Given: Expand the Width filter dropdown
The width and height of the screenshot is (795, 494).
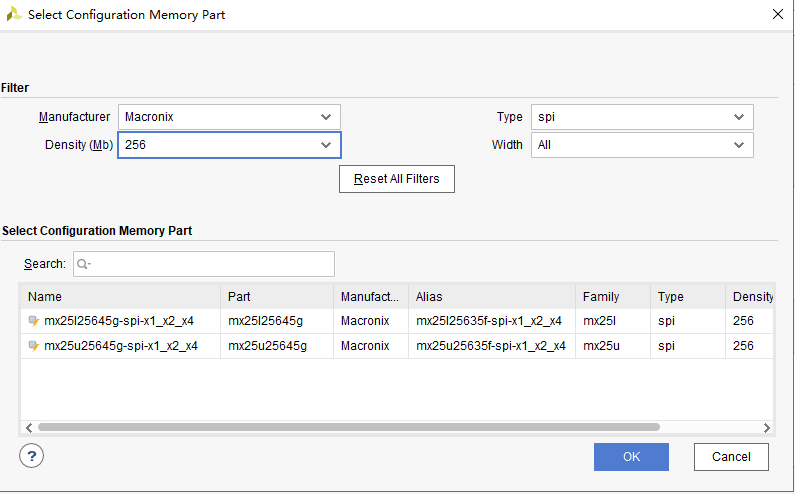Looking at the screenshot, I should [x=641, y=145].
